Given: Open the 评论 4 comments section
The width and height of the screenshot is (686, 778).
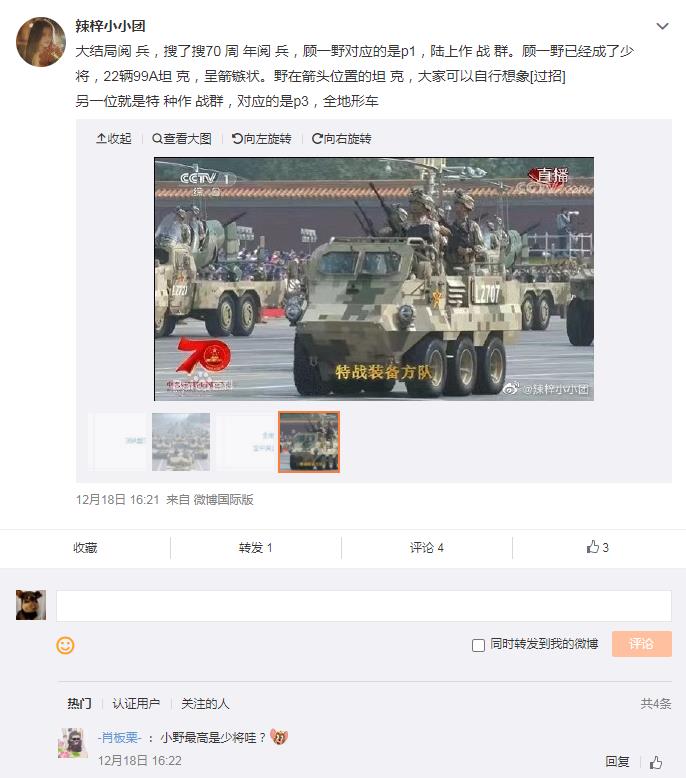Looking at the screenshot, I should point(427,548).
